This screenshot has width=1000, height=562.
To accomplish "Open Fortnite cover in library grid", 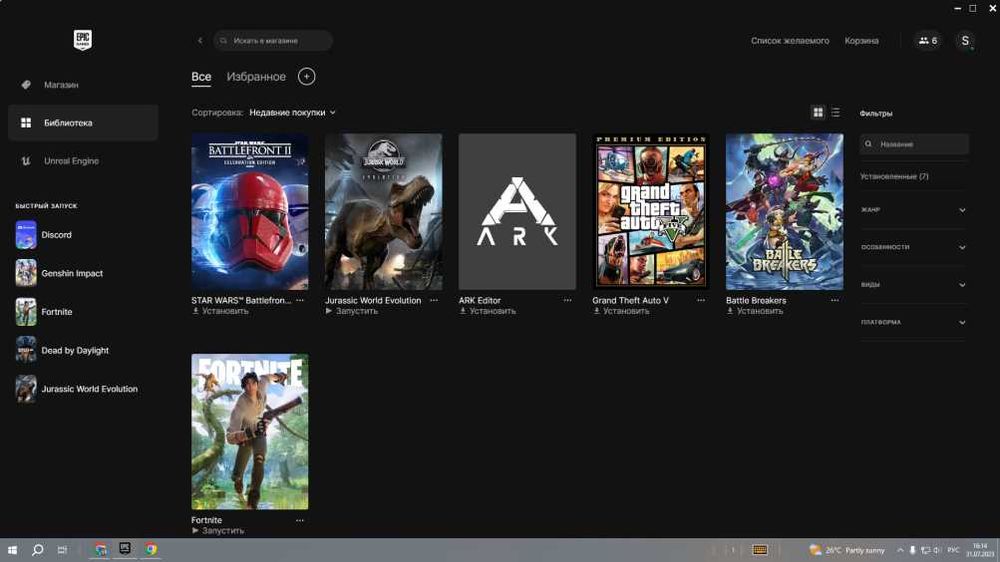I will (x=250, y=432).
